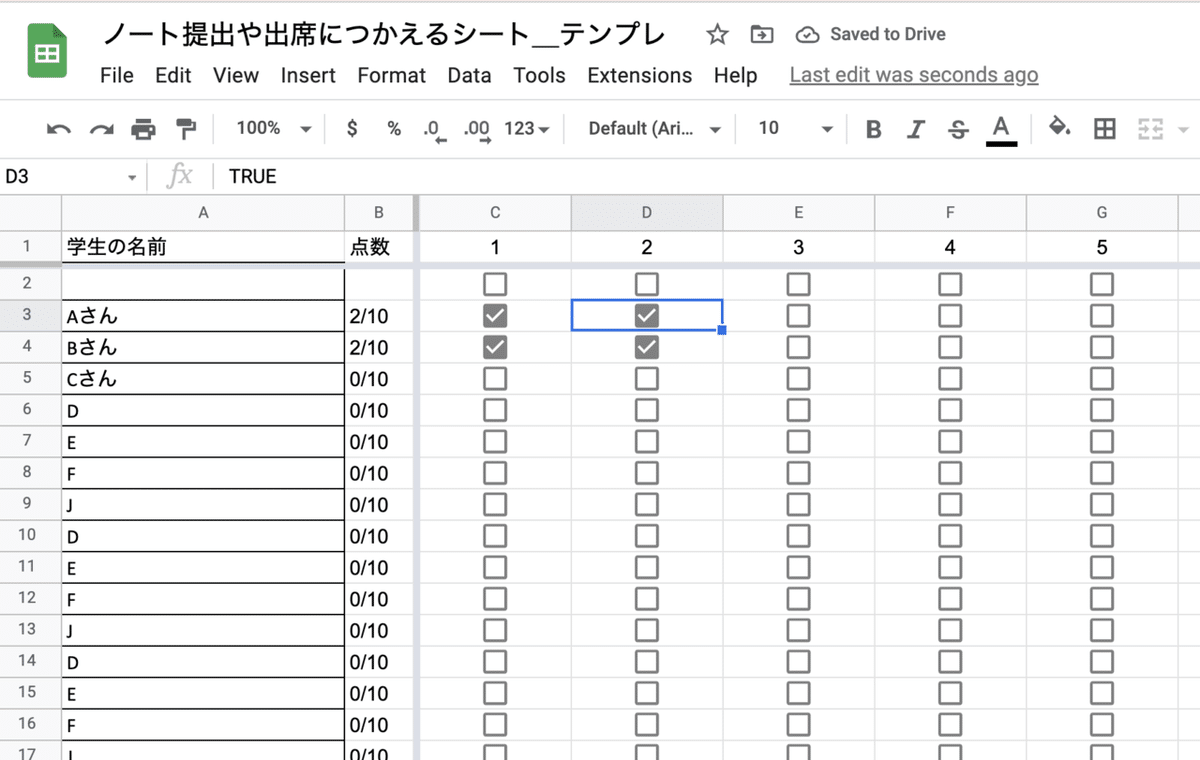Viewport: 1200px width, 760px height.
Task: Check Bさん checkbox in column 5
Action: coord(1102,347)
